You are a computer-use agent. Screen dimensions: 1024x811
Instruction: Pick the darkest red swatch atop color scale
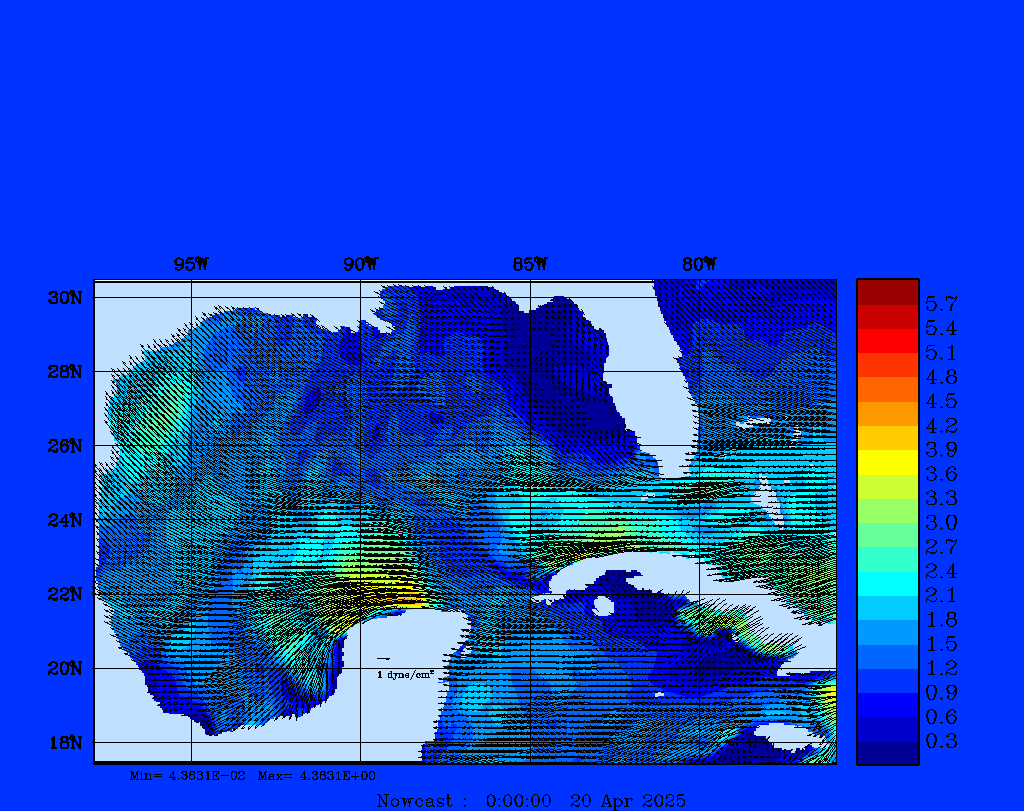tap(887, 292)
